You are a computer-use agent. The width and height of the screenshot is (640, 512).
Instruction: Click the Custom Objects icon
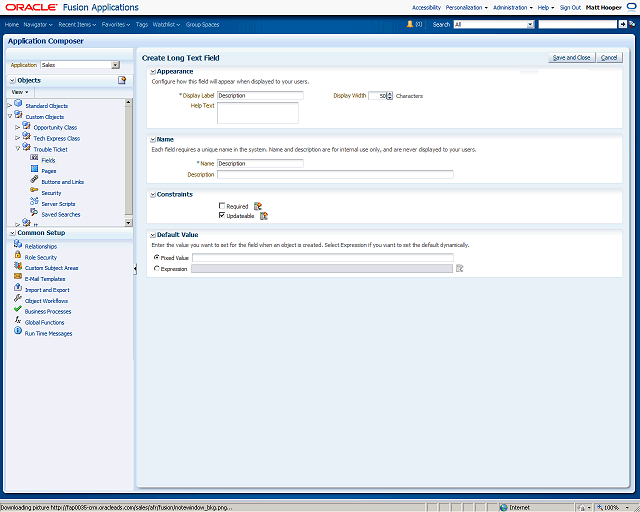click(18, 114)
